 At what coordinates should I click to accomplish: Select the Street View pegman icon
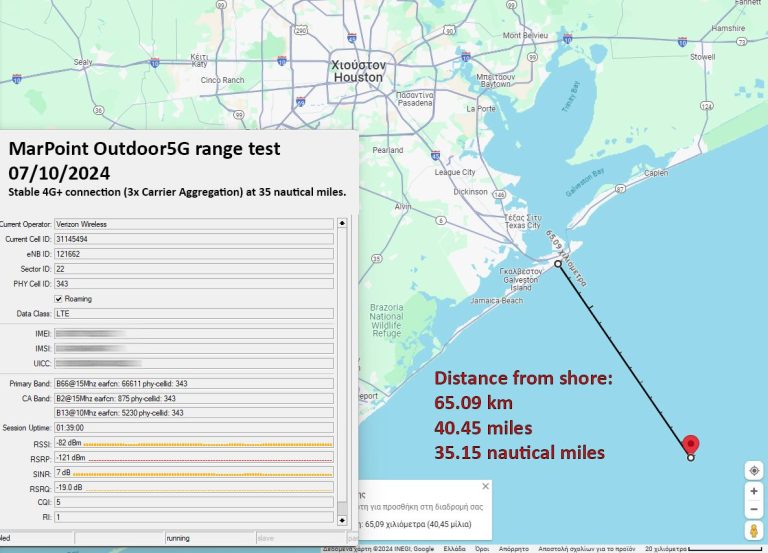pos(754,531)
